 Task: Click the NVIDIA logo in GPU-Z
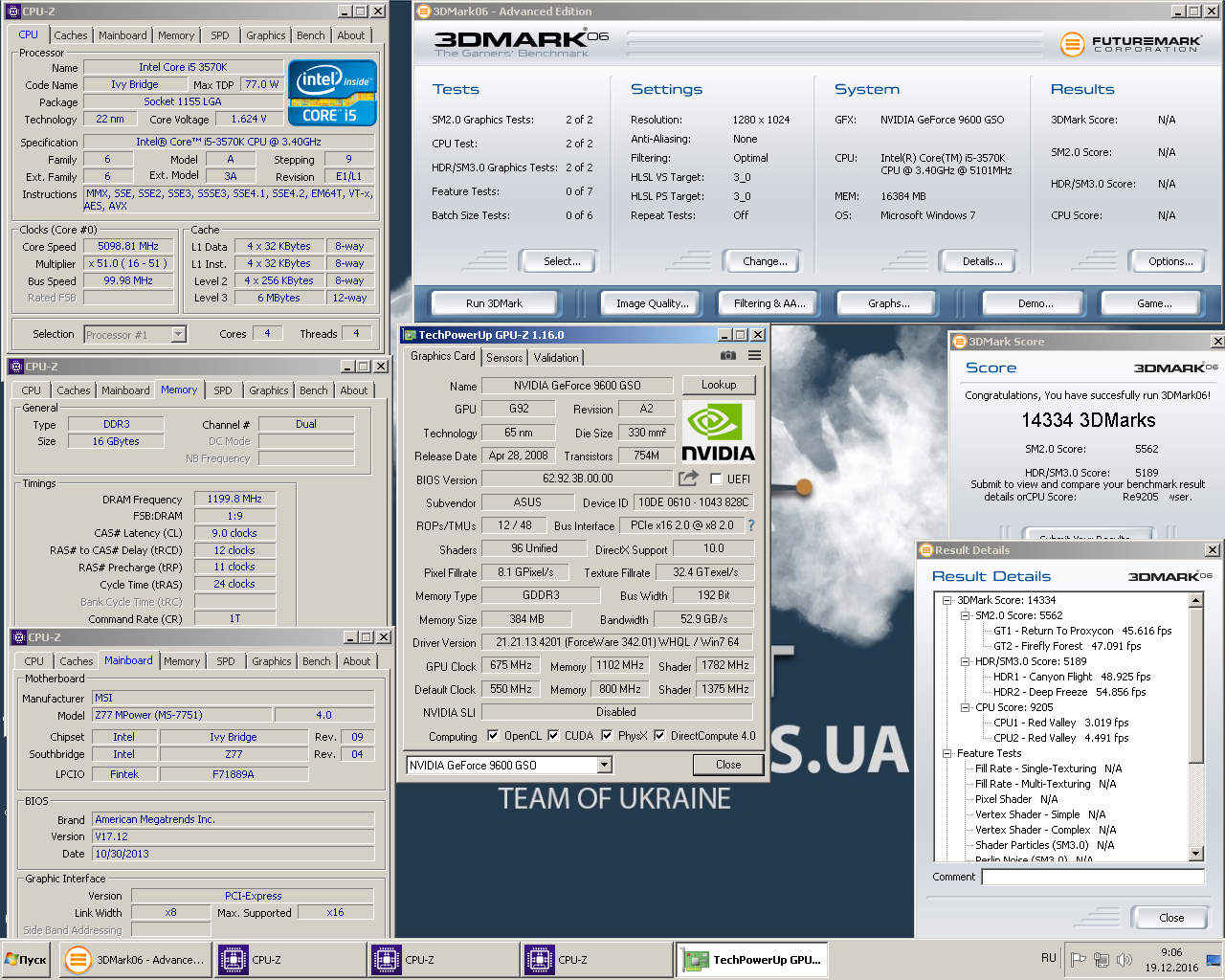click(719, 432)
